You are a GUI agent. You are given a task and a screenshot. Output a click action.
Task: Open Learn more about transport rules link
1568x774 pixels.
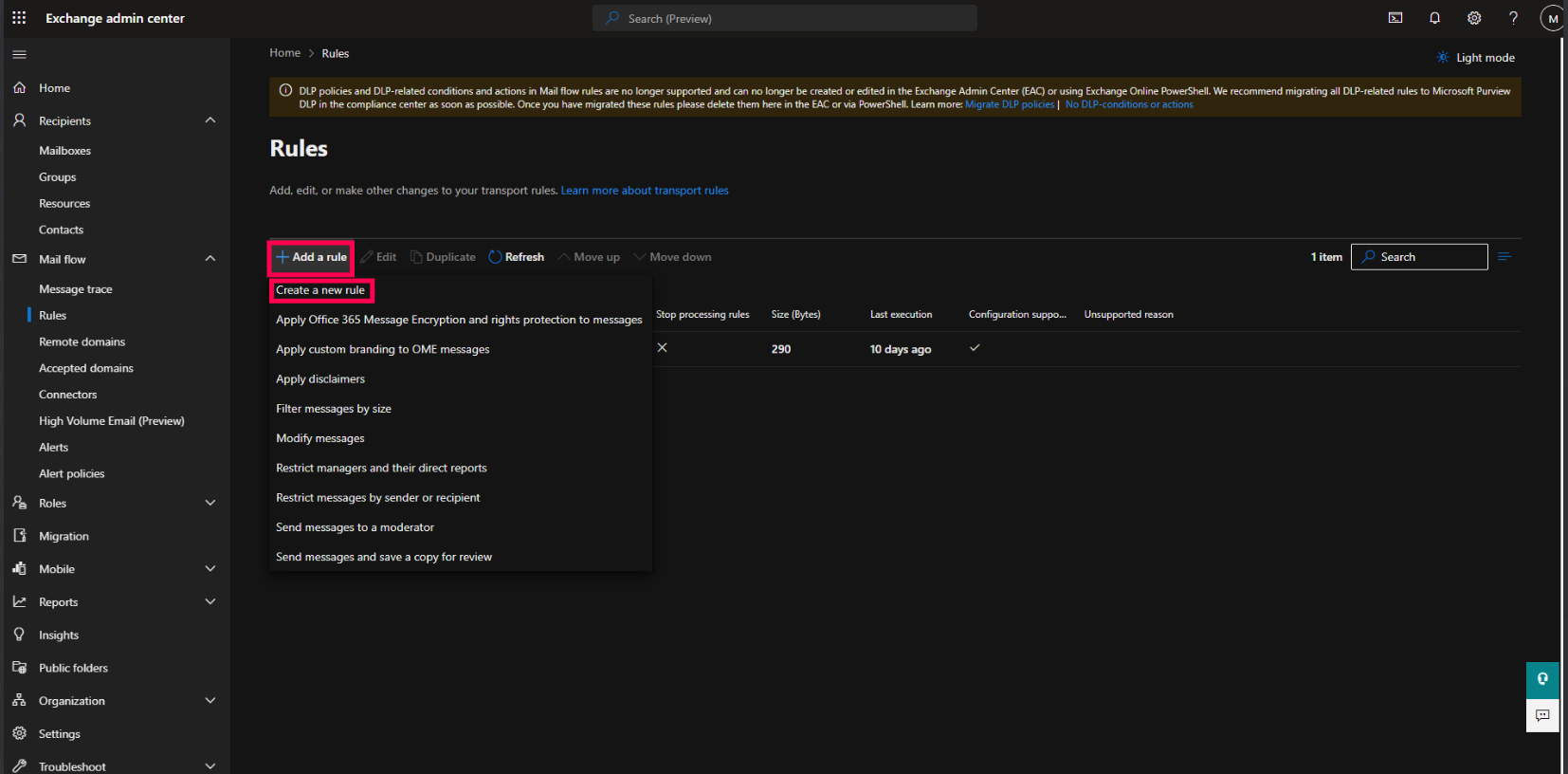click(x=645, y=191)
